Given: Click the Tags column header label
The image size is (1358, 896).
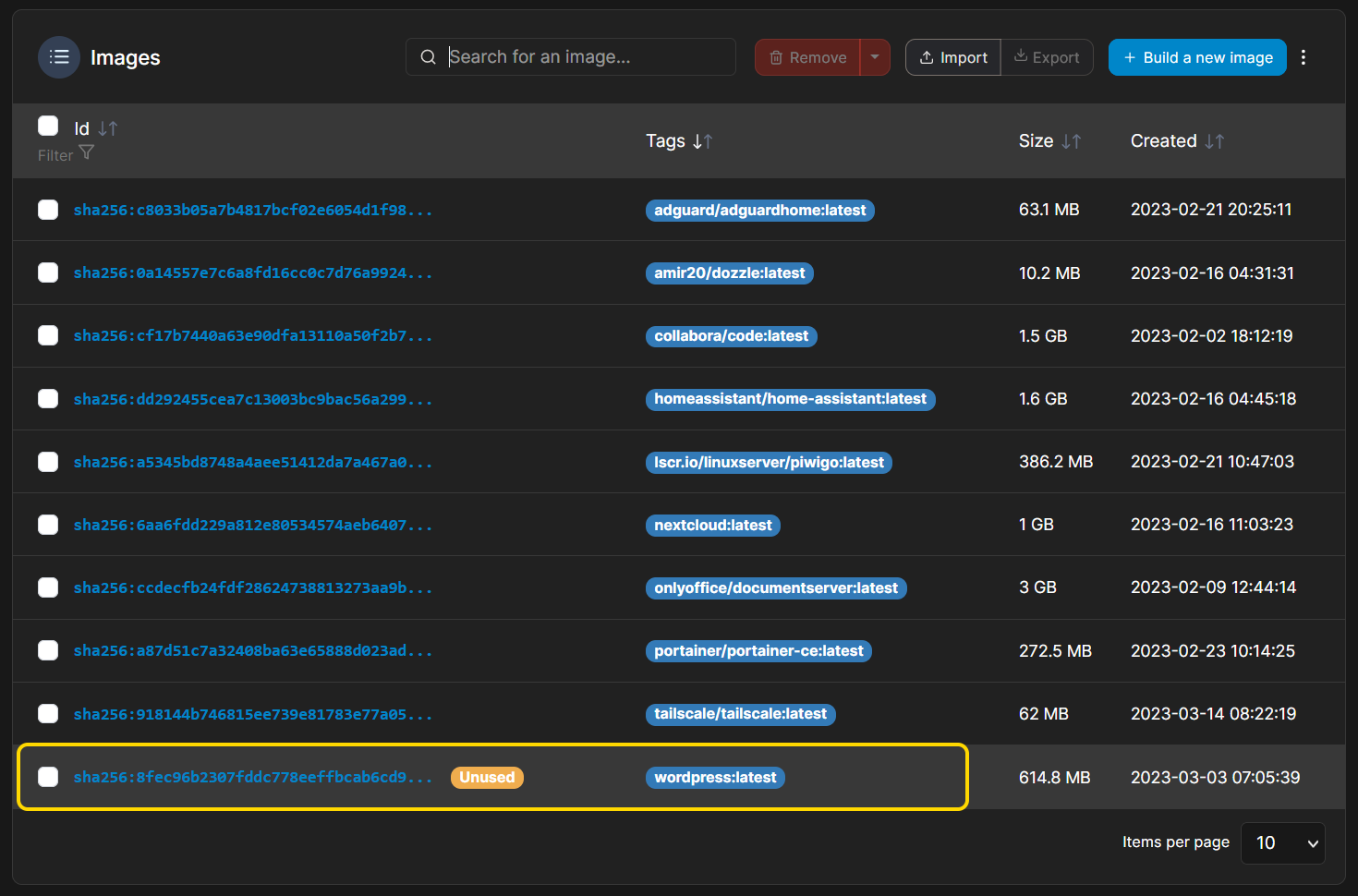Looking at the screenshot, I should tap(665, 141).
